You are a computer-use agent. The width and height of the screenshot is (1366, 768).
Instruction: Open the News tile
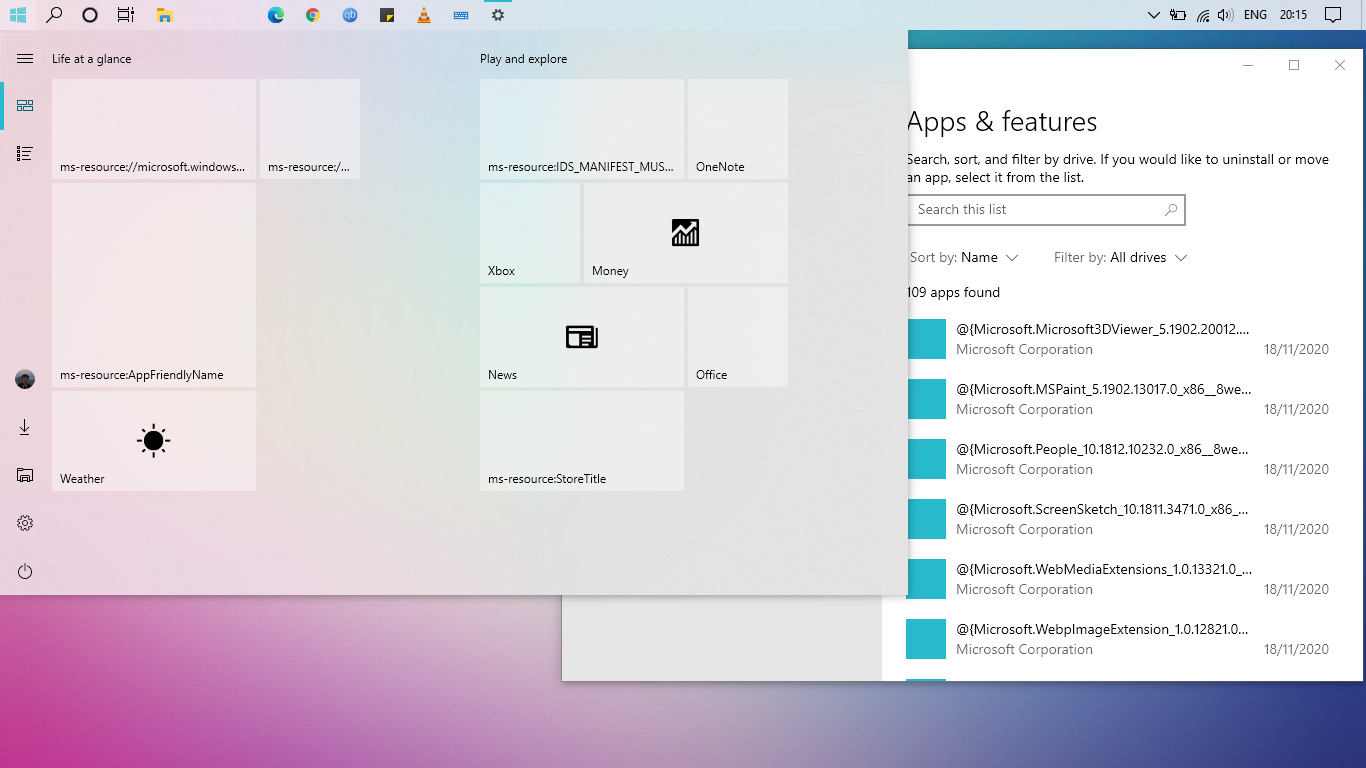582,337
